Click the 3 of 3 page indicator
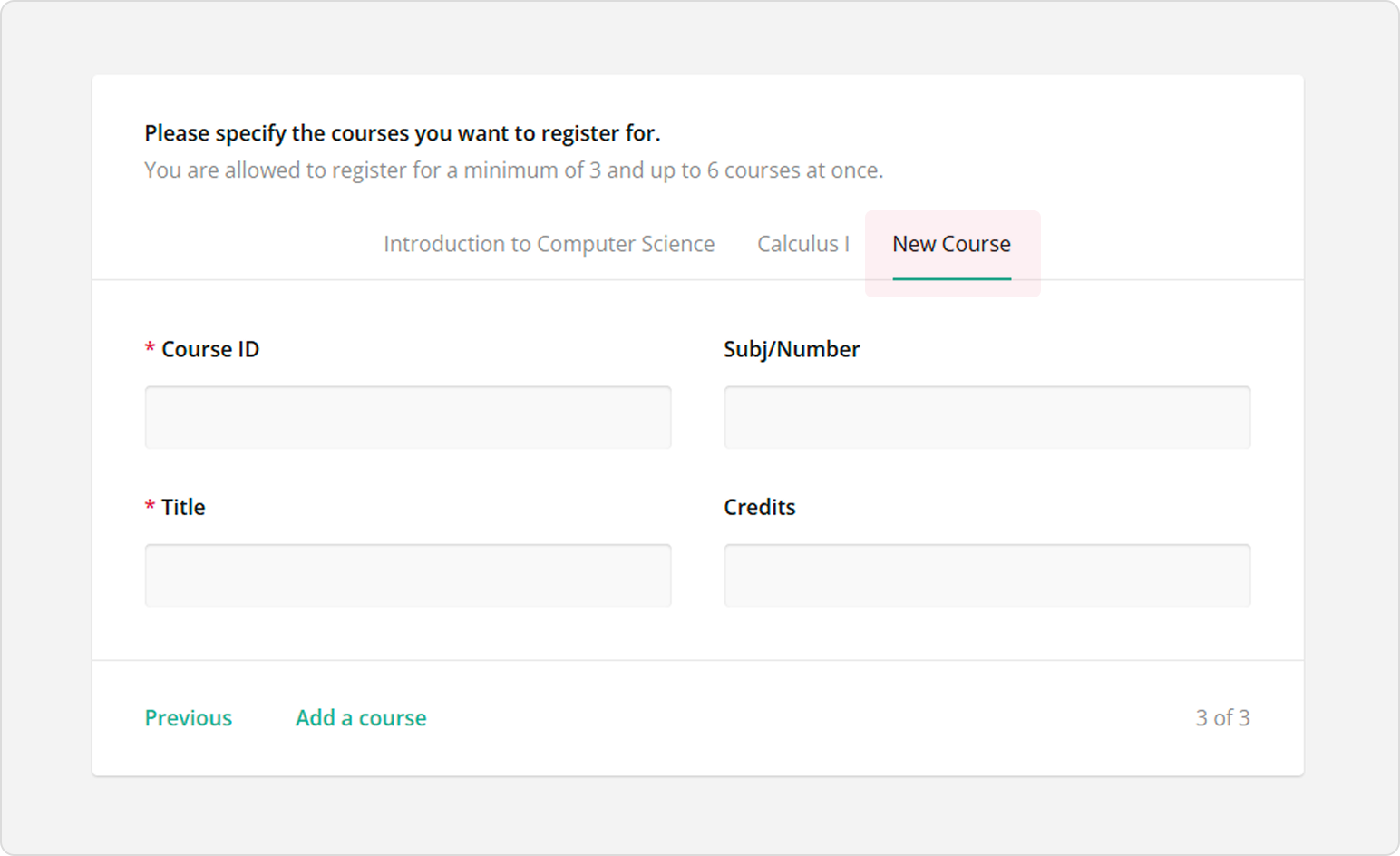The image size is (1400, 856). [x=1223, y=717]
